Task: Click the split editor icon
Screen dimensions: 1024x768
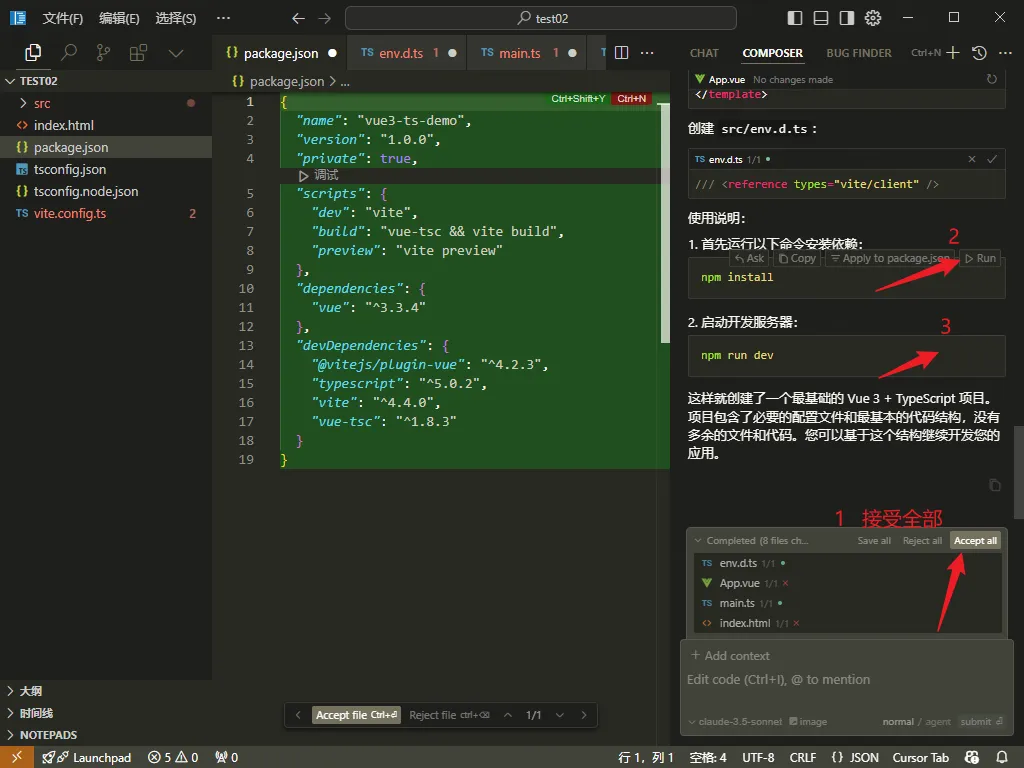Action: (621, 53)
